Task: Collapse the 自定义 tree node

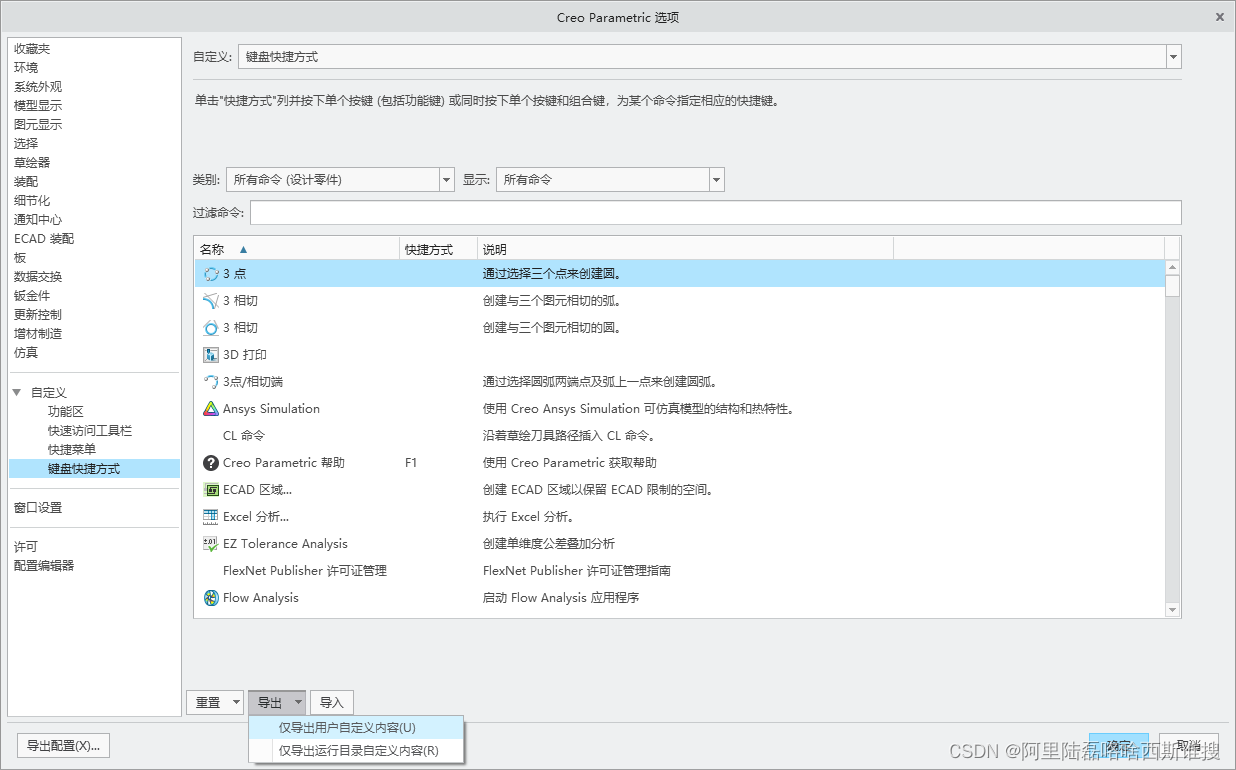Action: point(16,393)
